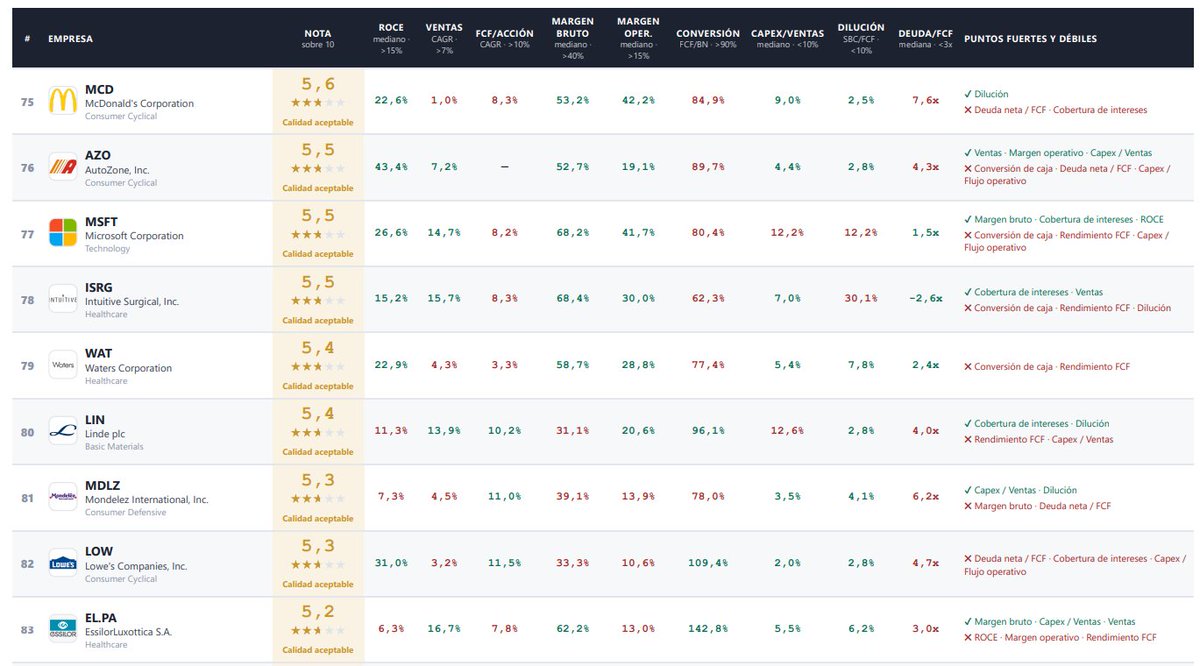1200x666 pixels.
Task: Click the # rank column header
Action: pyautogui.click(x=27, y=39)
